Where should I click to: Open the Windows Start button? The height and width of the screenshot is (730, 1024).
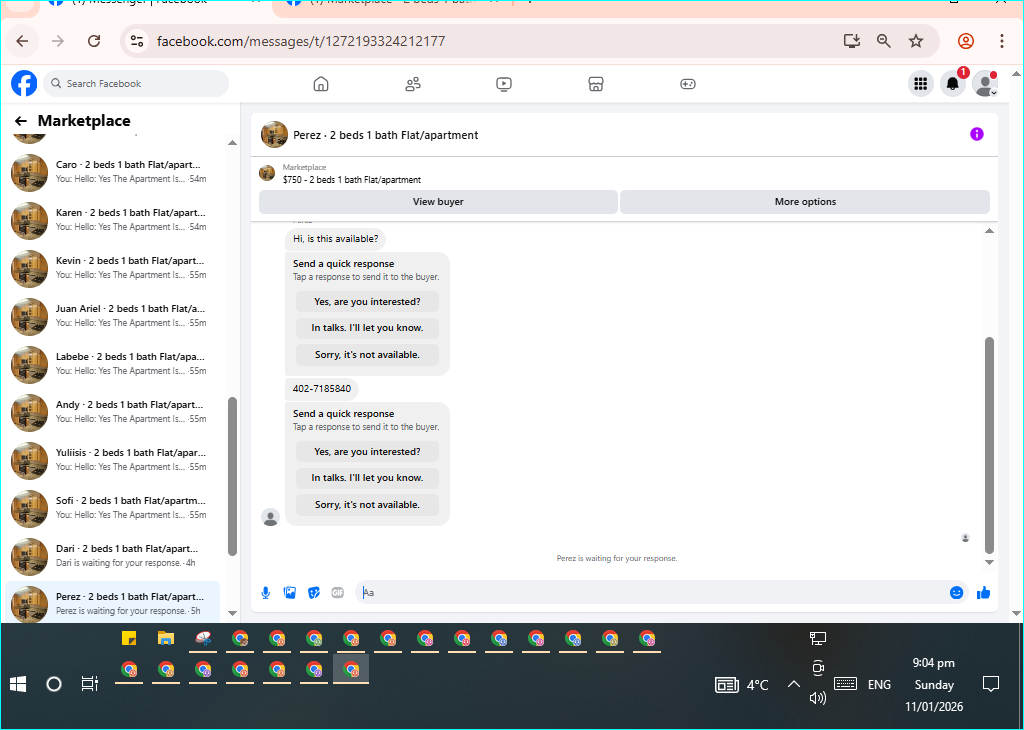point(18,684)
